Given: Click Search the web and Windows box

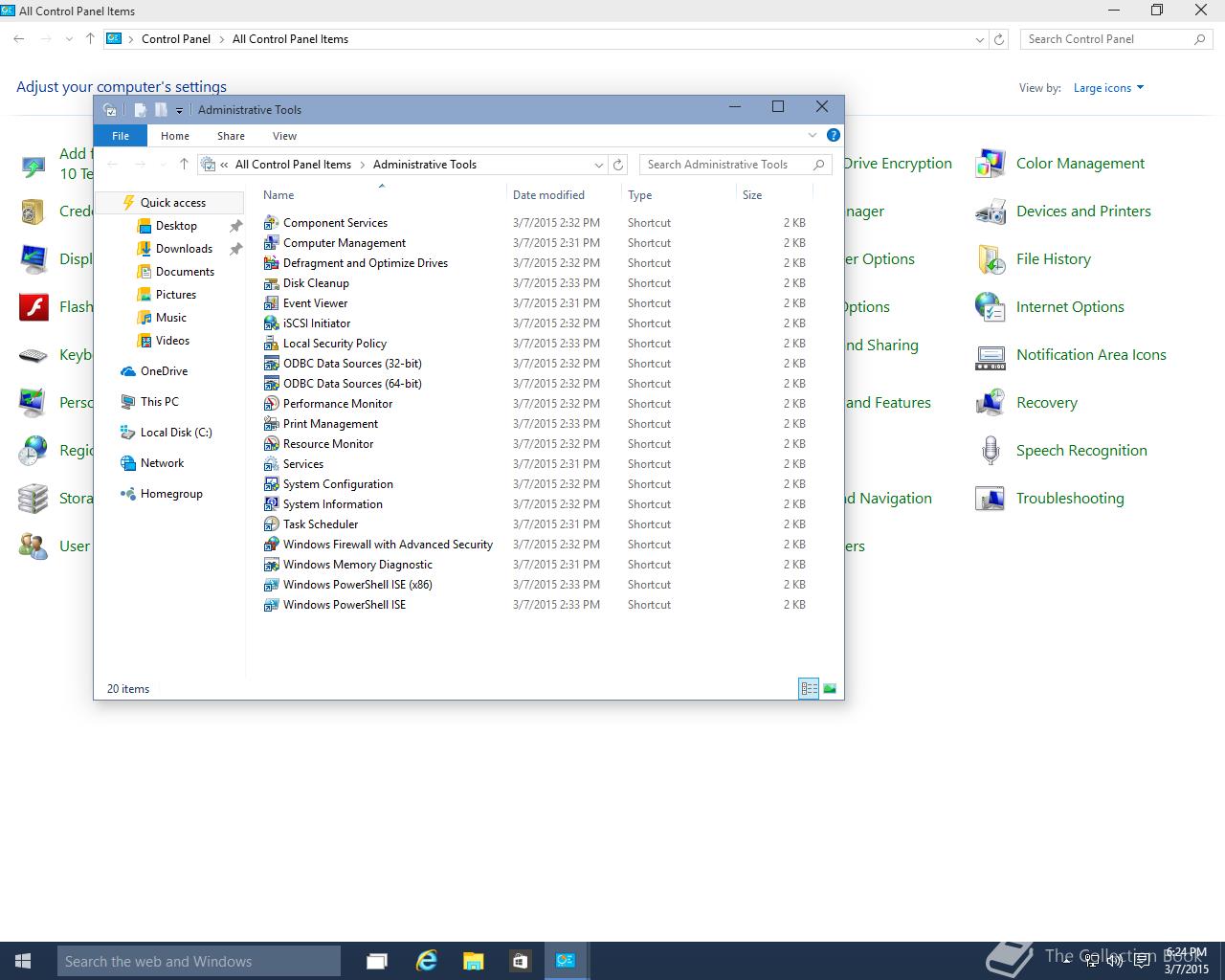Looking at the screenshot, I should click(x=199, y=961).
